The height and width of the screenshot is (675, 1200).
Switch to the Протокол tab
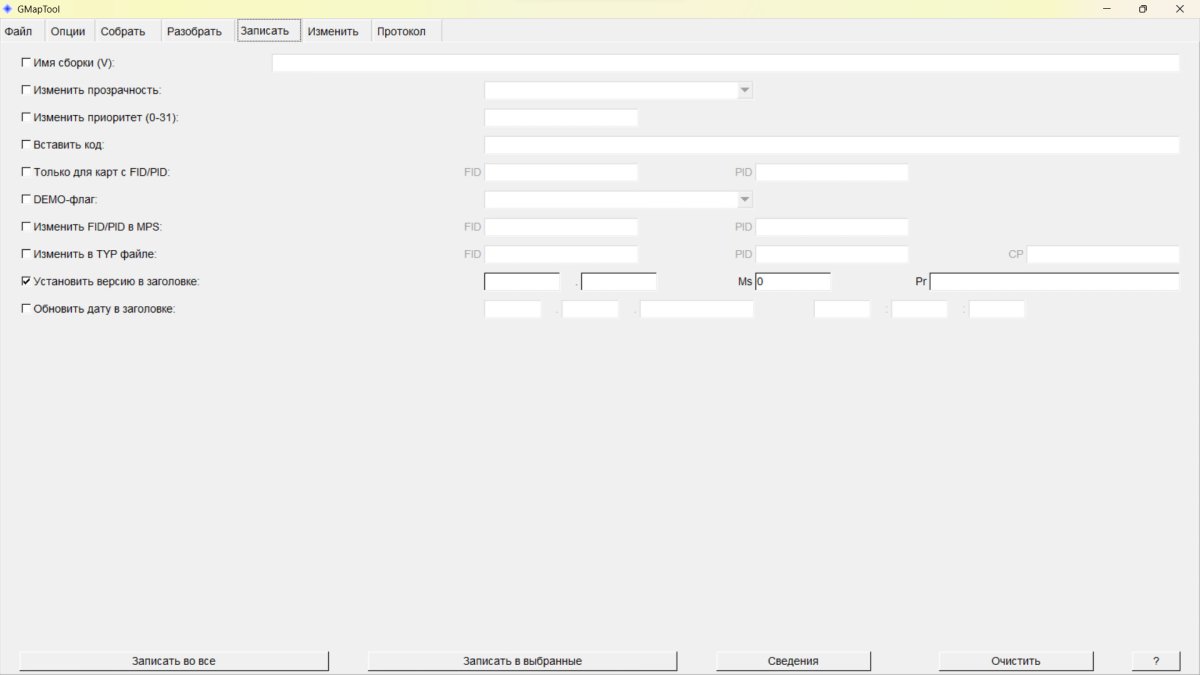click(401, 31)
